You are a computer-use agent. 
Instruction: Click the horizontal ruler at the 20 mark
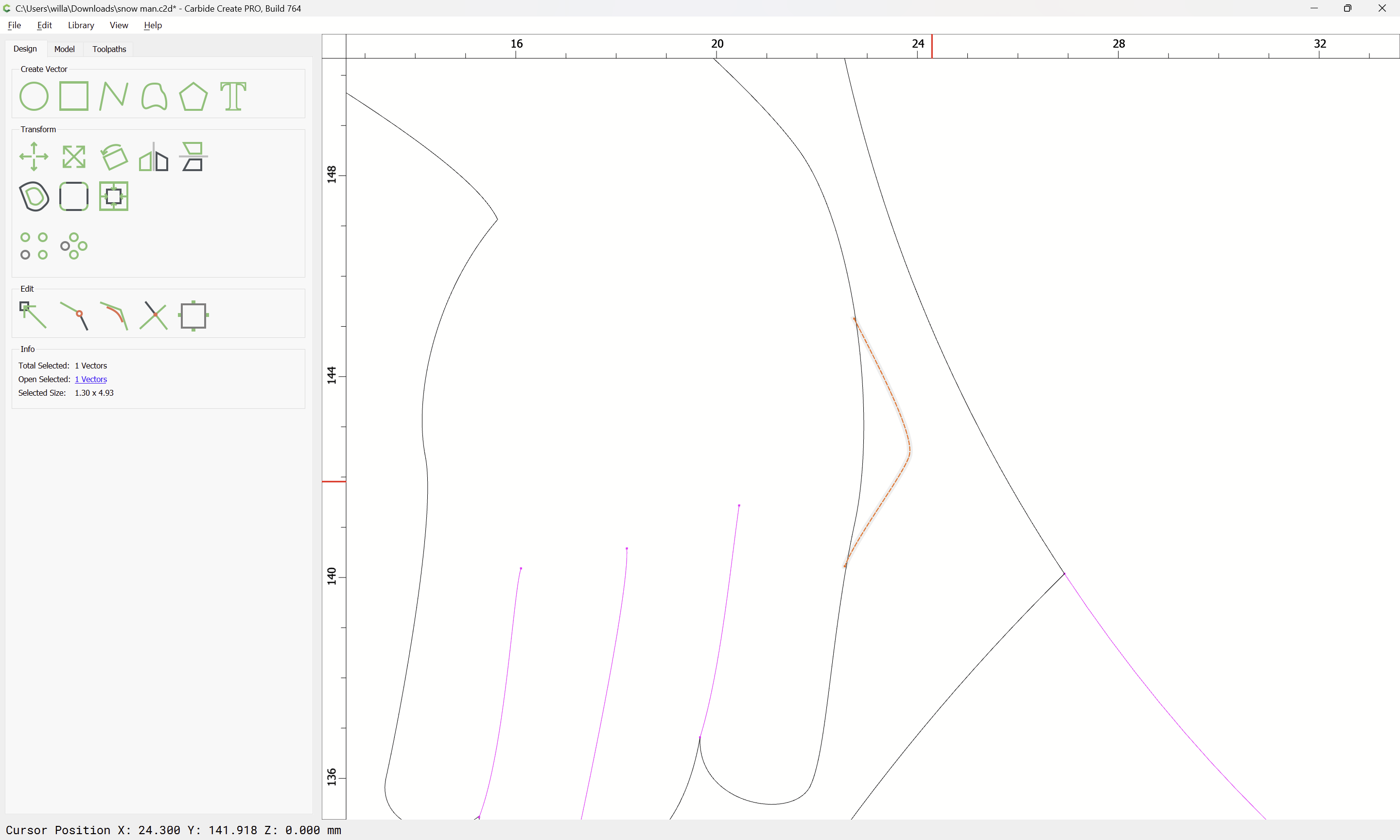(717, 44)
